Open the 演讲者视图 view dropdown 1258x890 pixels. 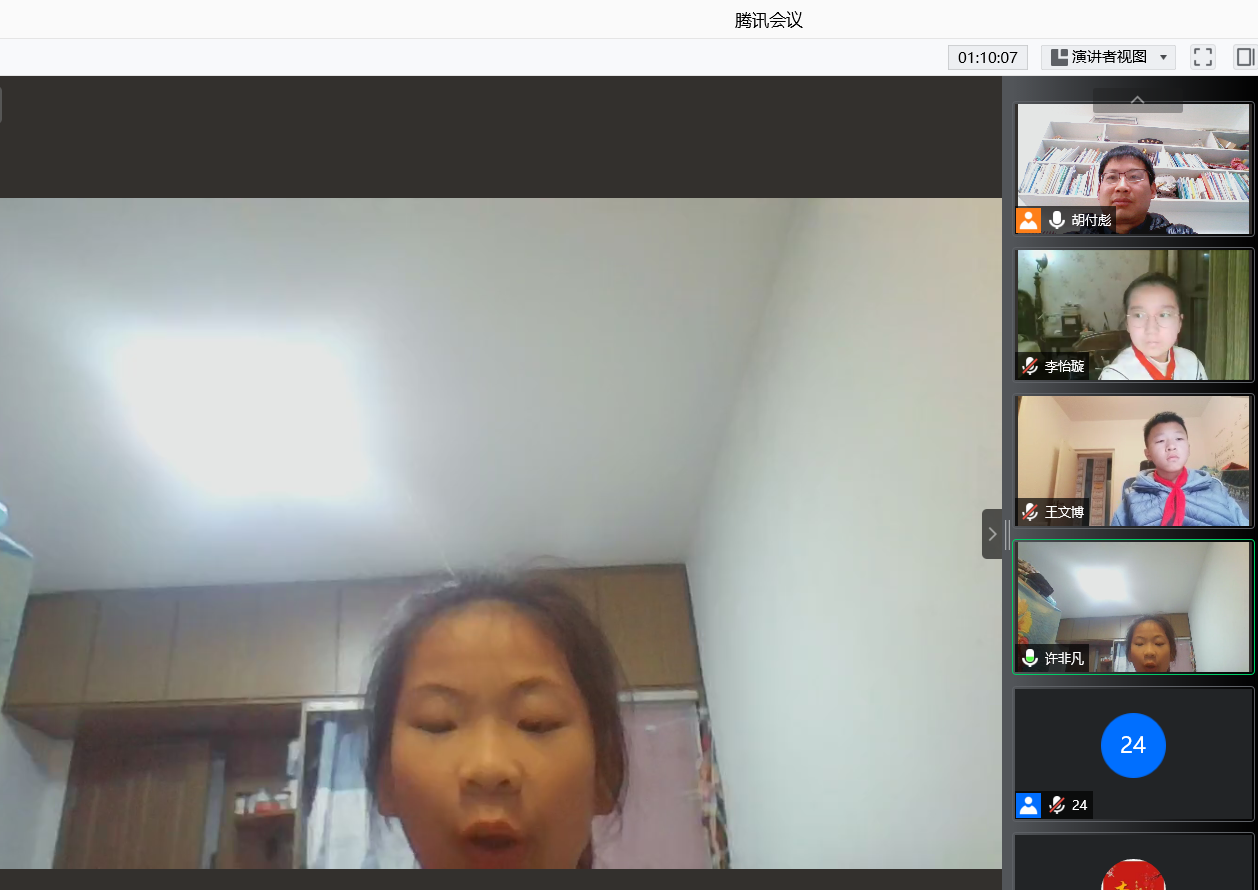[x=1108, y=57]
